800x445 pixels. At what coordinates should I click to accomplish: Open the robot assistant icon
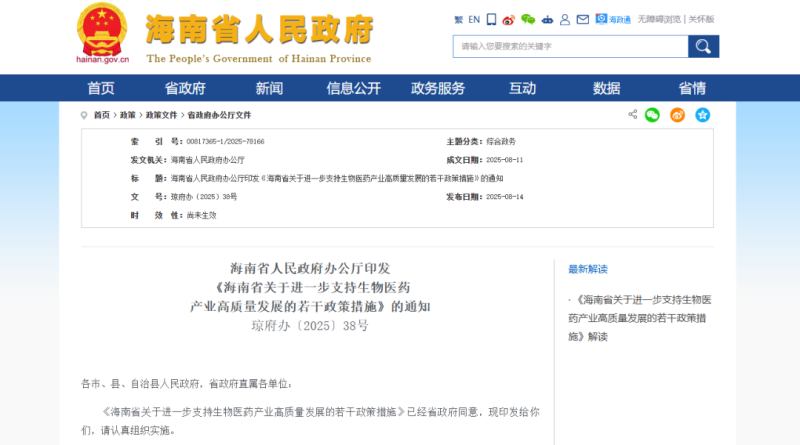[x=547, y=19]
